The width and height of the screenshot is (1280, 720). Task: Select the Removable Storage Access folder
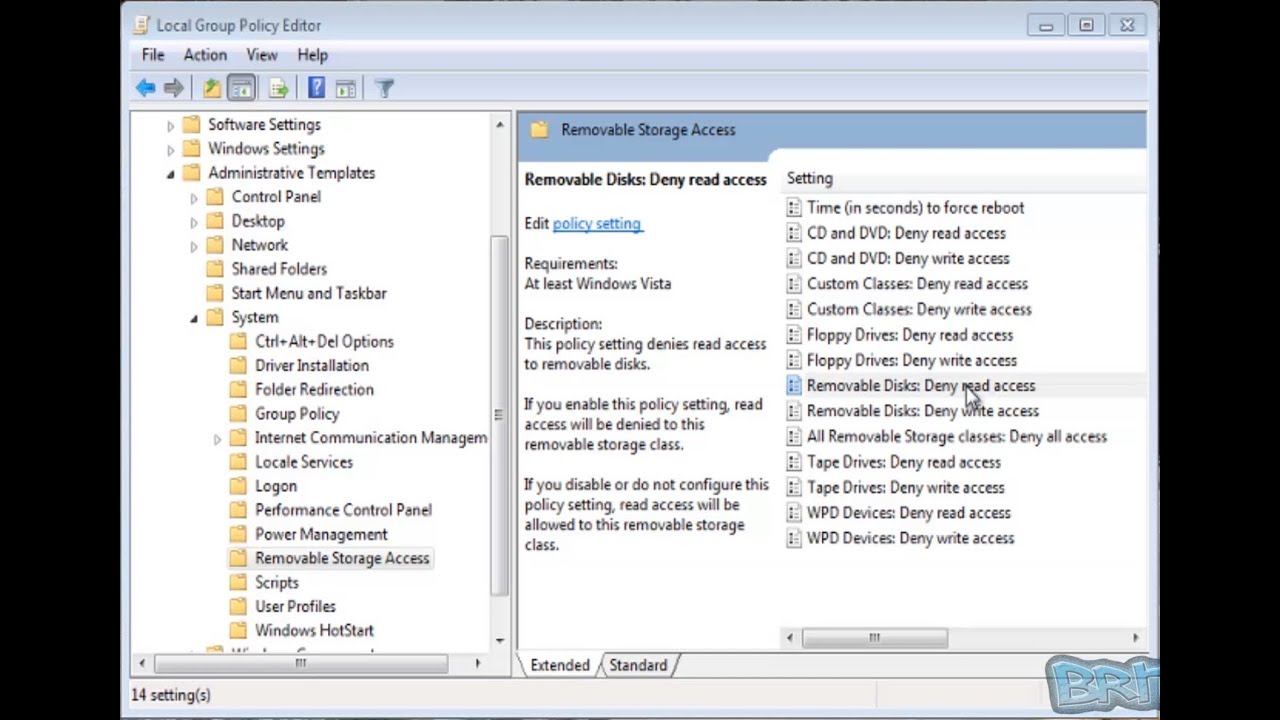(342, 558)
